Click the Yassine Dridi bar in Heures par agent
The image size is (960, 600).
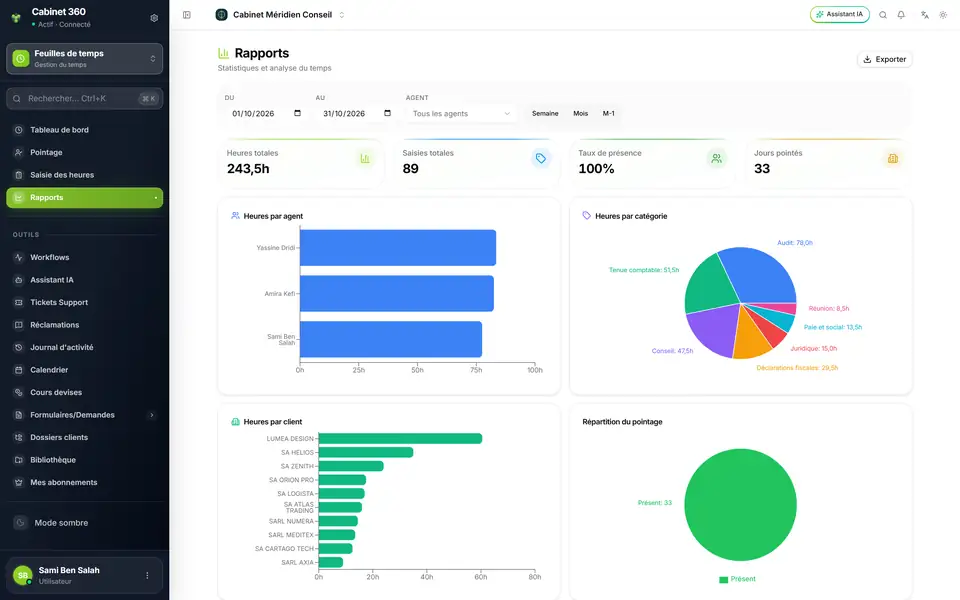coord(398,247)
